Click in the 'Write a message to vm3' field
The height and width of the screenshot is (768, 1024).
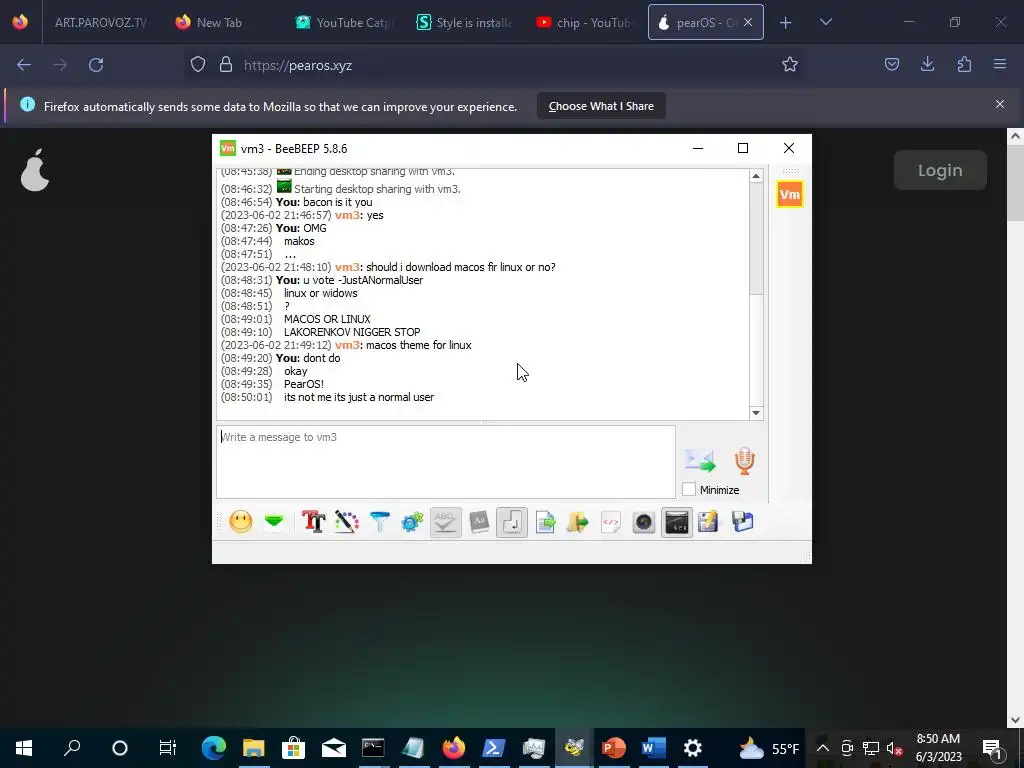coord(446,462)
